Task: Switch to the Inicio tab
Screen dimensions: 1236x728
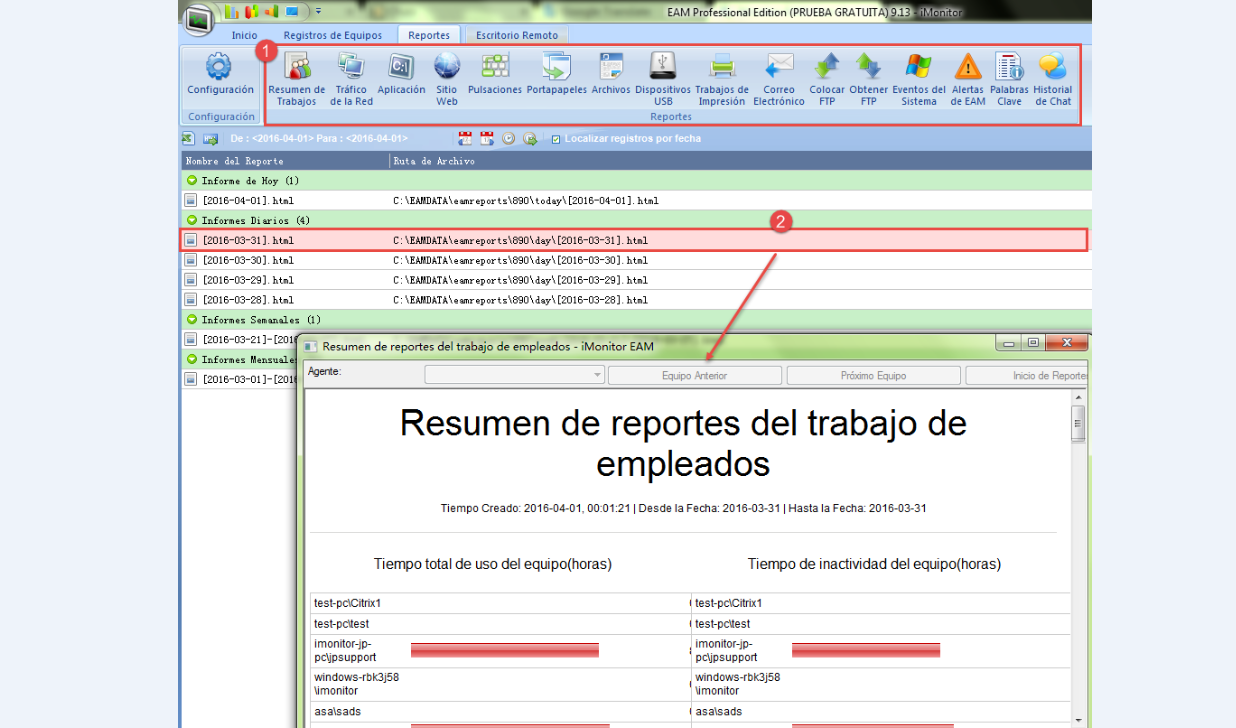Action: (244, 35)
